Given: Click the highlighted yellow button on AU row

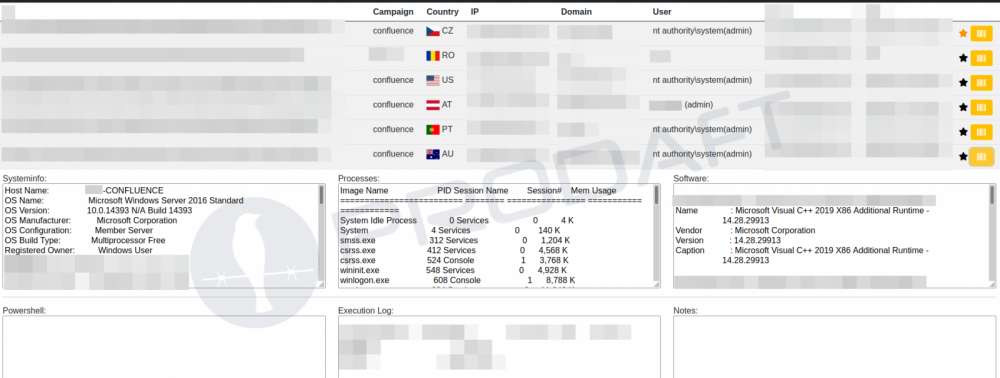Looking at the screenshot, I should coord(981,156).
